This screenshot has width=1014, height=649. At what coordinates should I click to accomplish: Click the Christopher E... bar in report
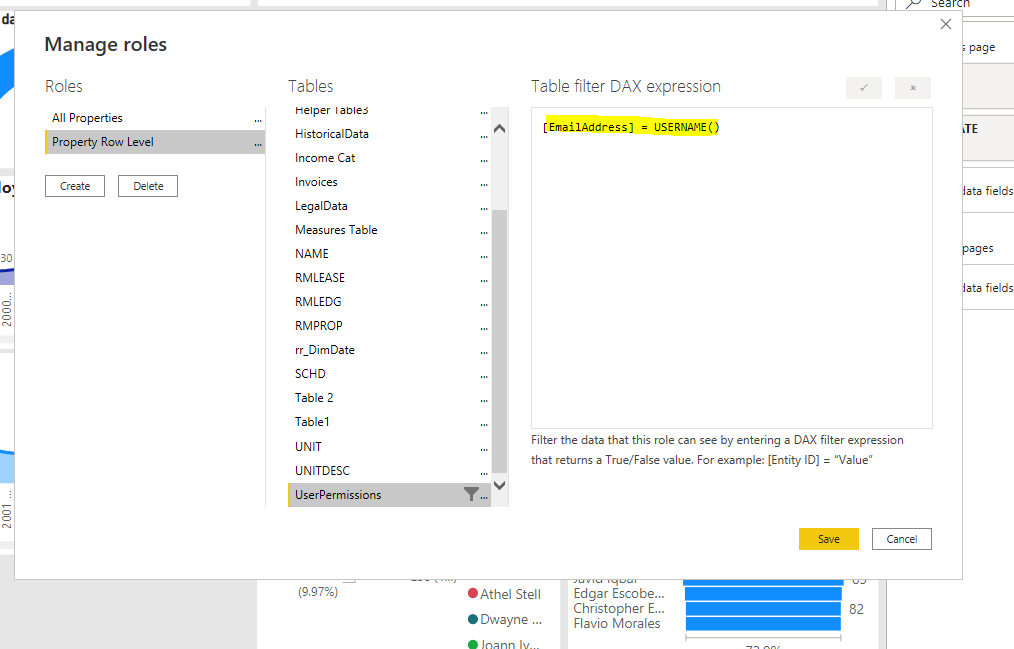[763, 609]
